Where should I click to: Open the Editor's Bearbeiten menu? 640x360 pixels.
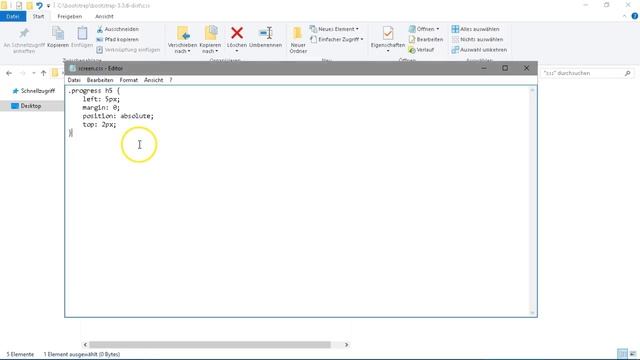[100, 80]
